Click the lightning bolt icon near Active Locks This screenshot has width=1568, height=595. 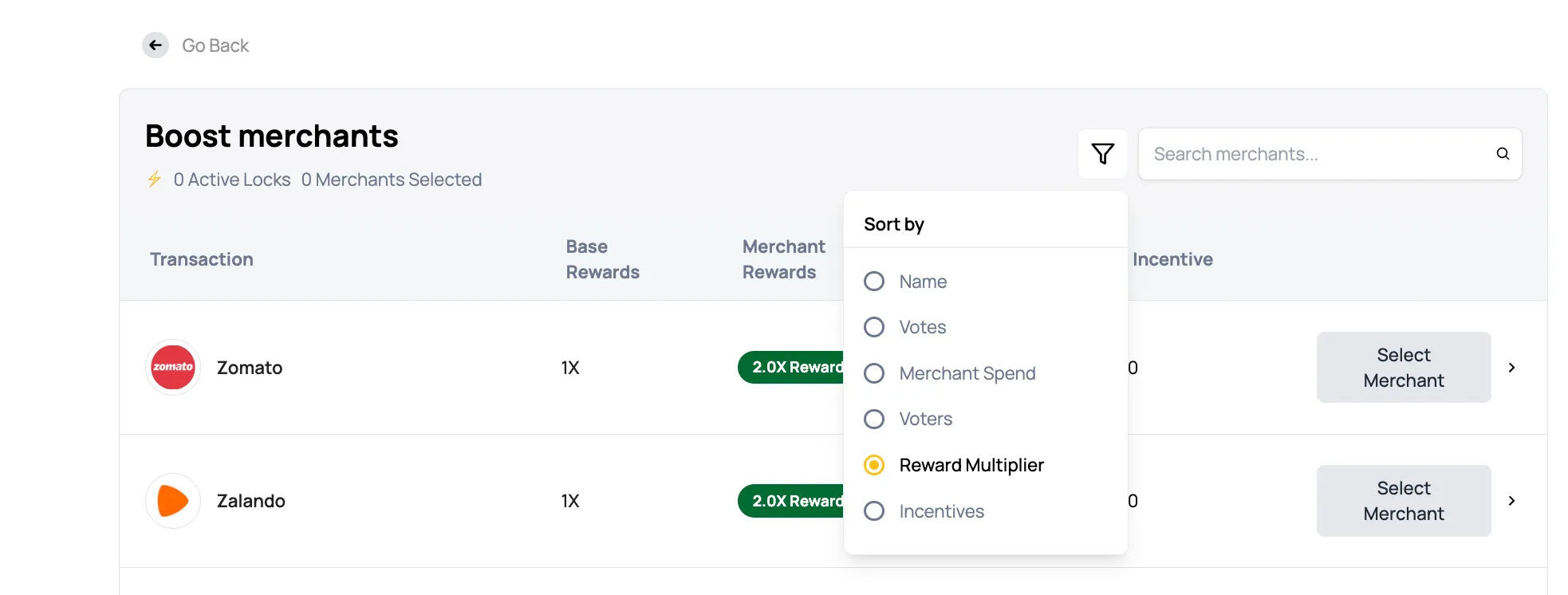click(155, 179)
